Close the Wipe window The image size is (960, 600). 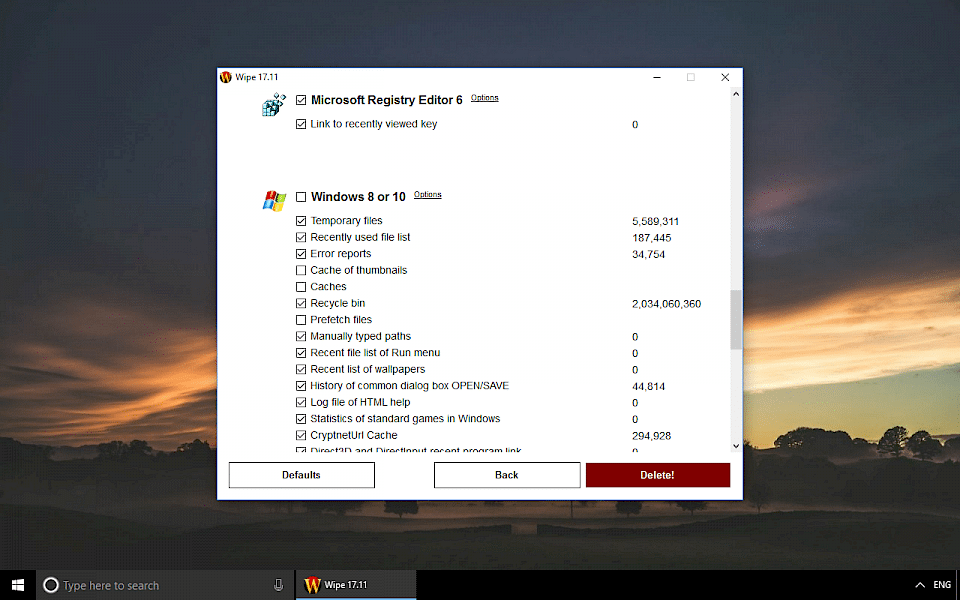click(x=725, y=77)
